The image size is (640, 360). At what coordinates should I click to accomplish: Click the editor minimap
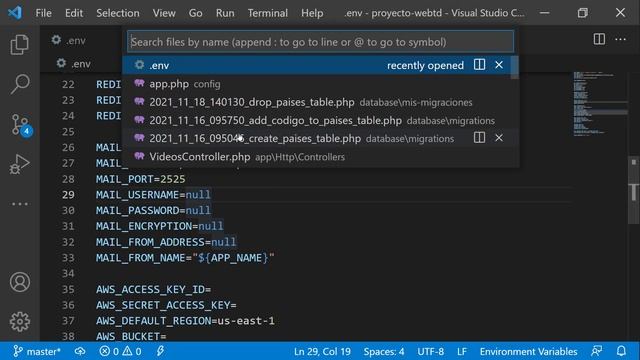tap(600, 104)
